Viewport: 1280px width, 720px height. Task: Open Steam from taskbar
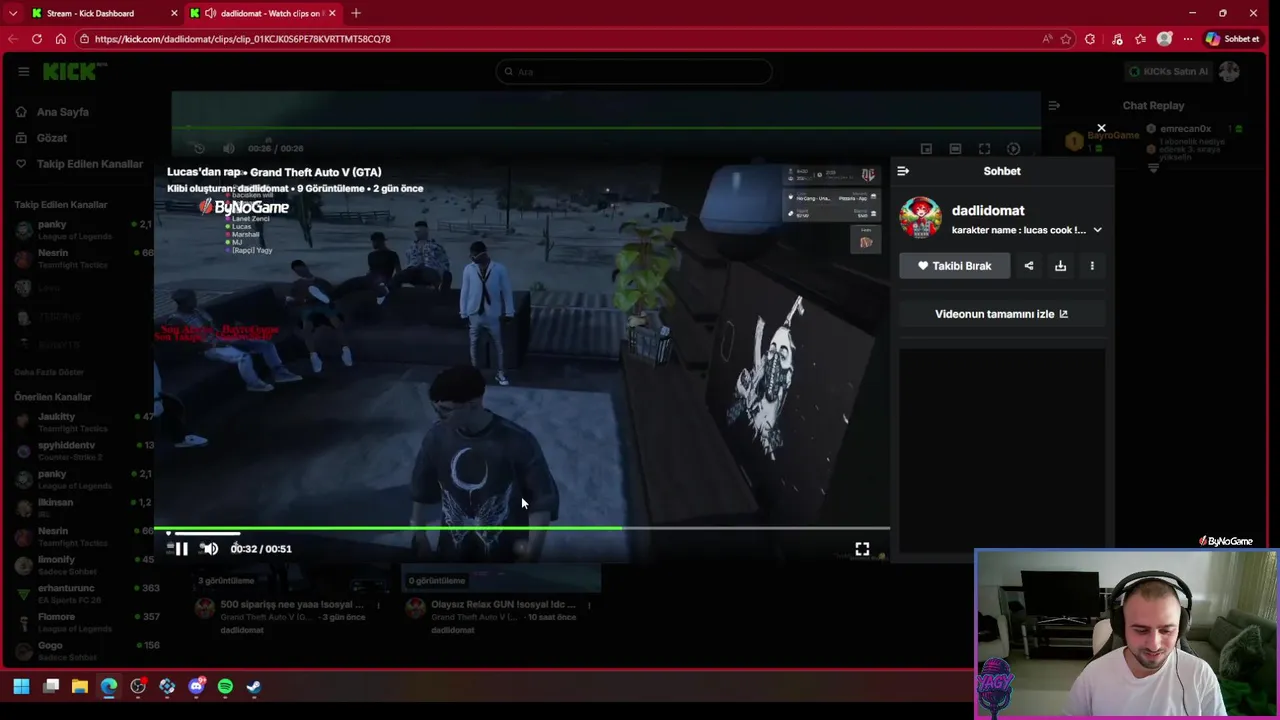[x=254, y=686]
